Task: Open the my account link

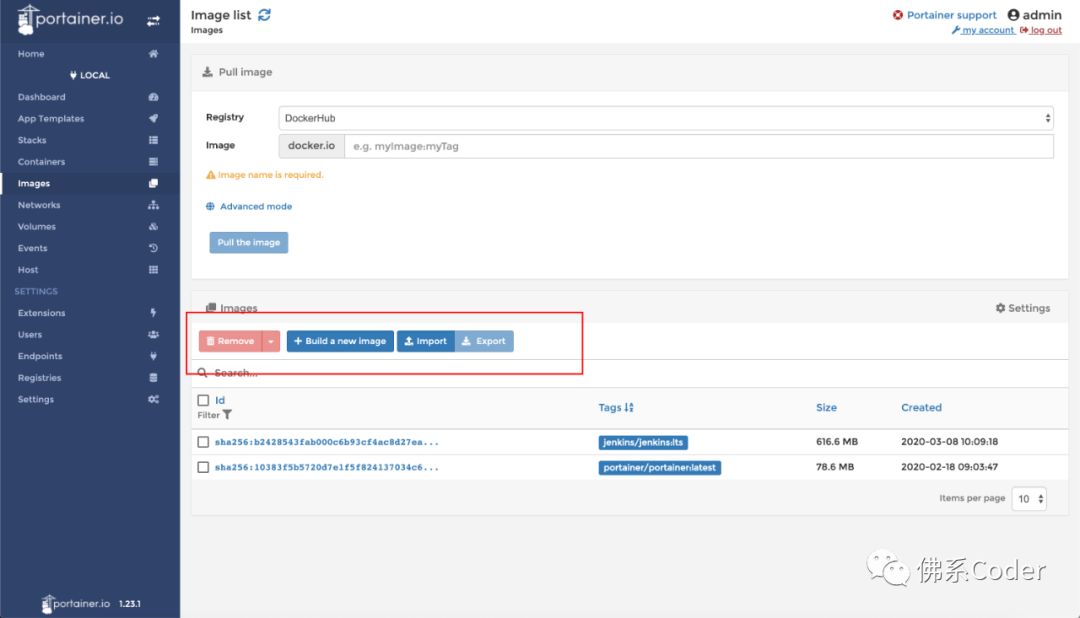Action: tap(984, 30)
